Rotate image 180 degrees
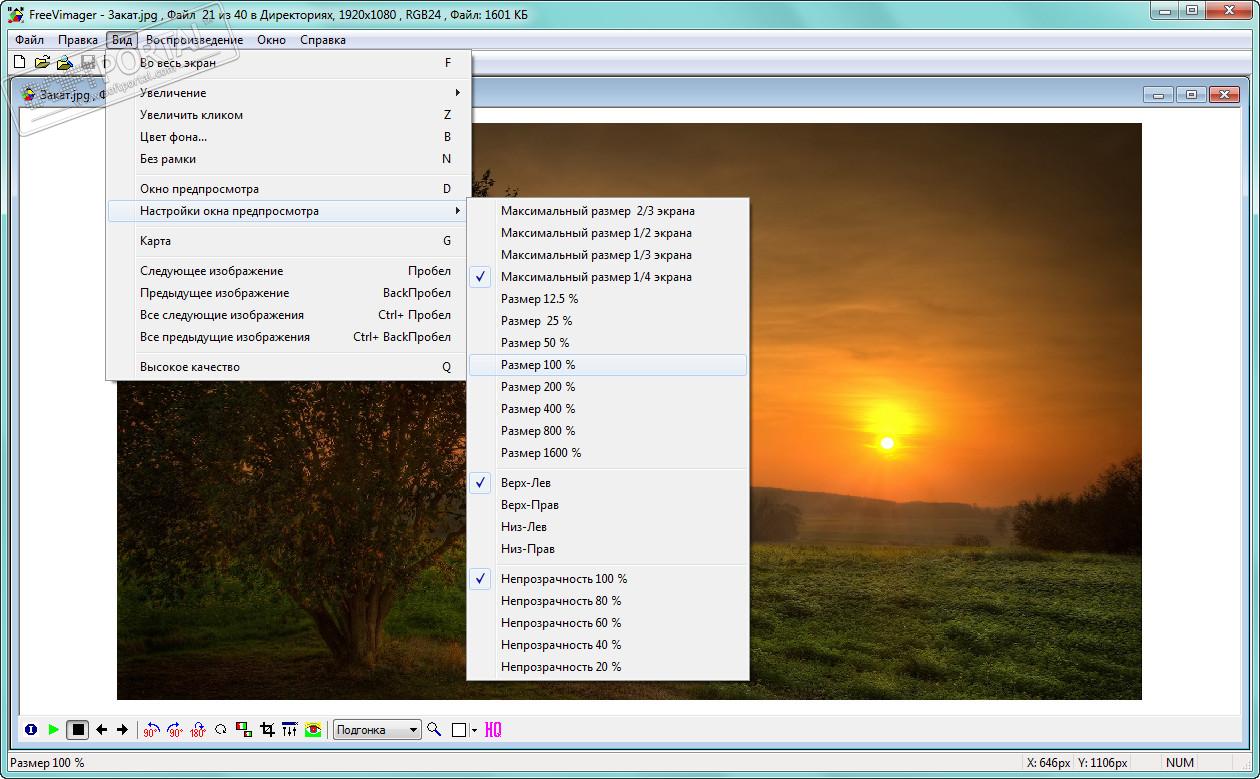 [198, 730]
